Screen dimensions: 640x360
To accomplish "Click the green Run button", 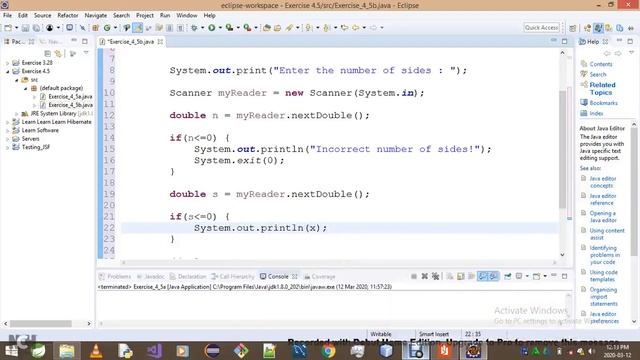I will tap(212, 28).
